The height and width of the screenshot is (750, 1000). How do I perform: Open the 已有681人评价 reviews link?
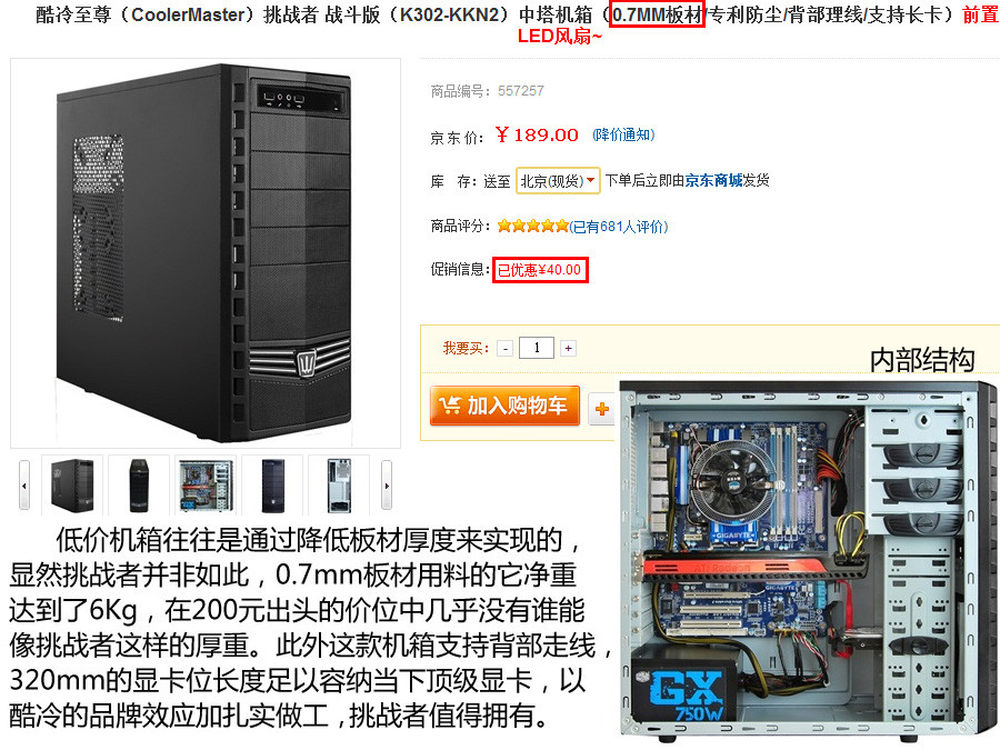(x=619, y=226)
